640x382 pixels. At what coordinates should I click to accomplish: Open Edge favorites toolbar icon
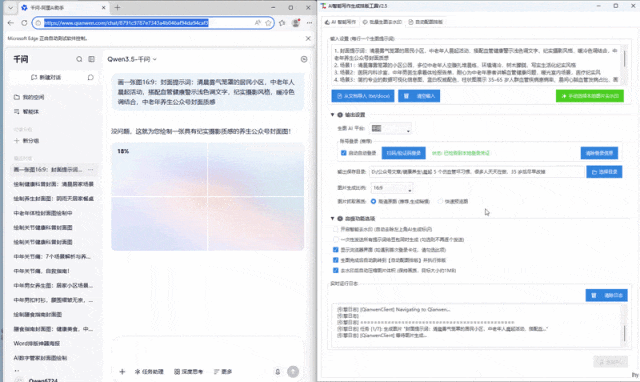click(282, 23)
